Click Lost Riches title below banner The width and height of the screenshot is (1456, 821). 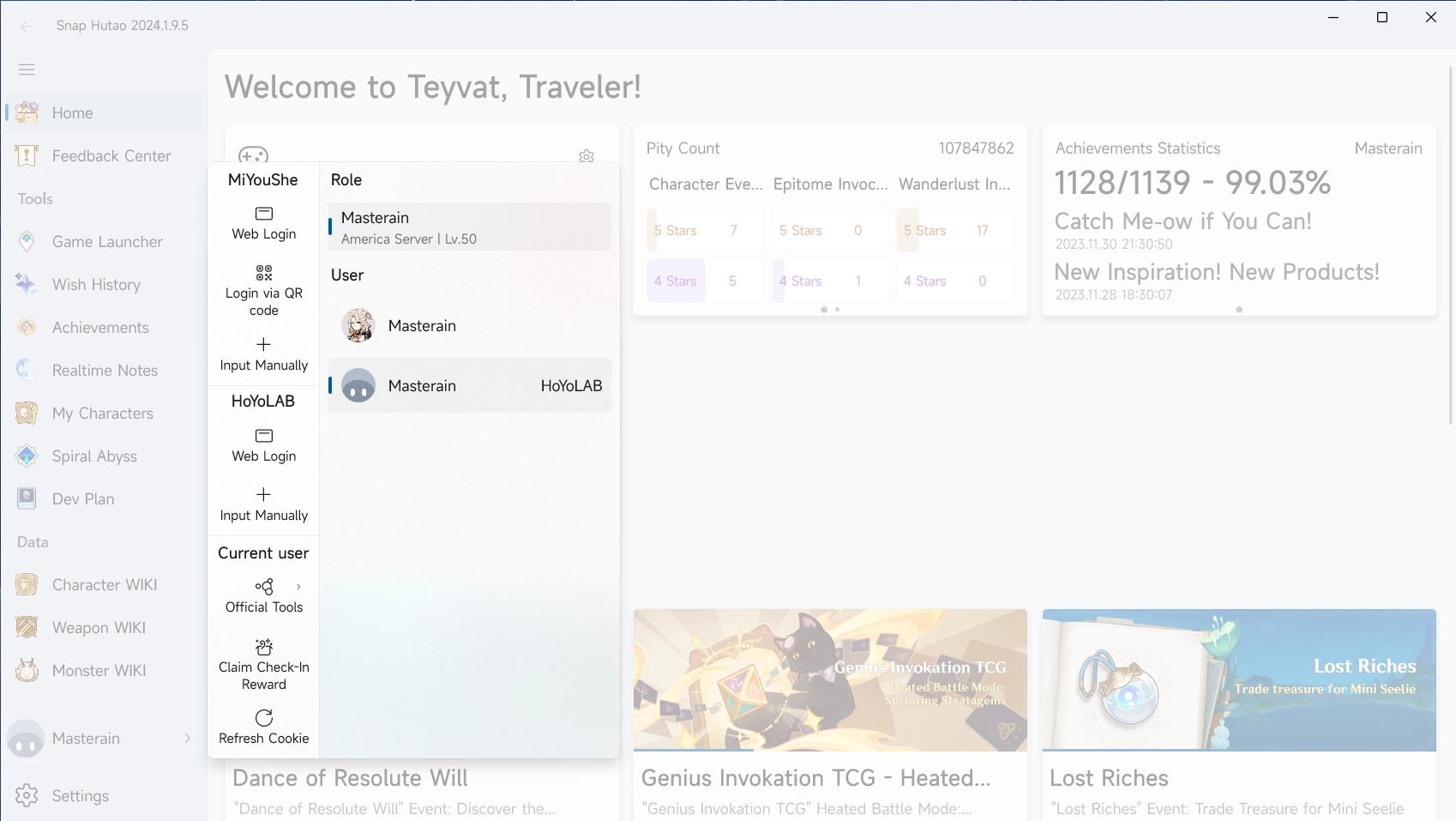(1109, 778)
